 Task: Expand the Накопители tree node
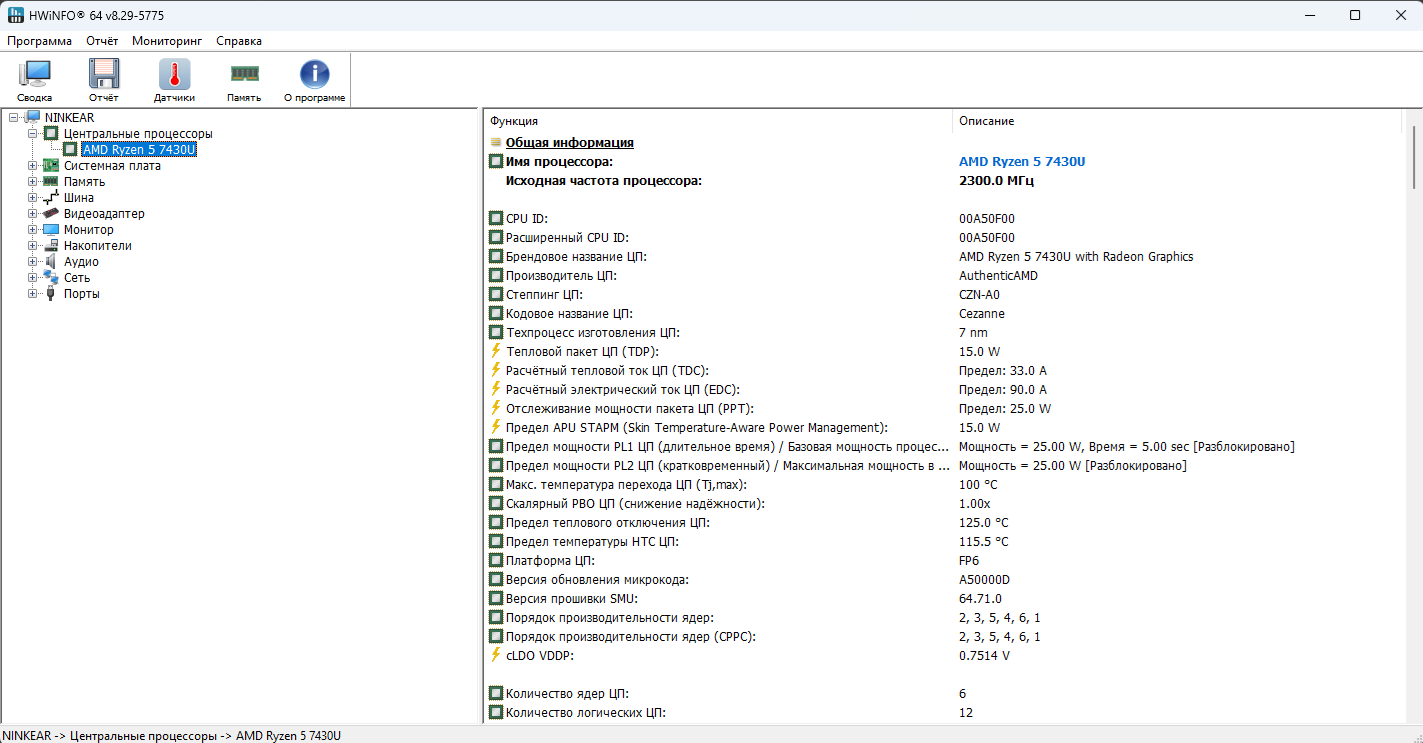(x=33, y=246)
